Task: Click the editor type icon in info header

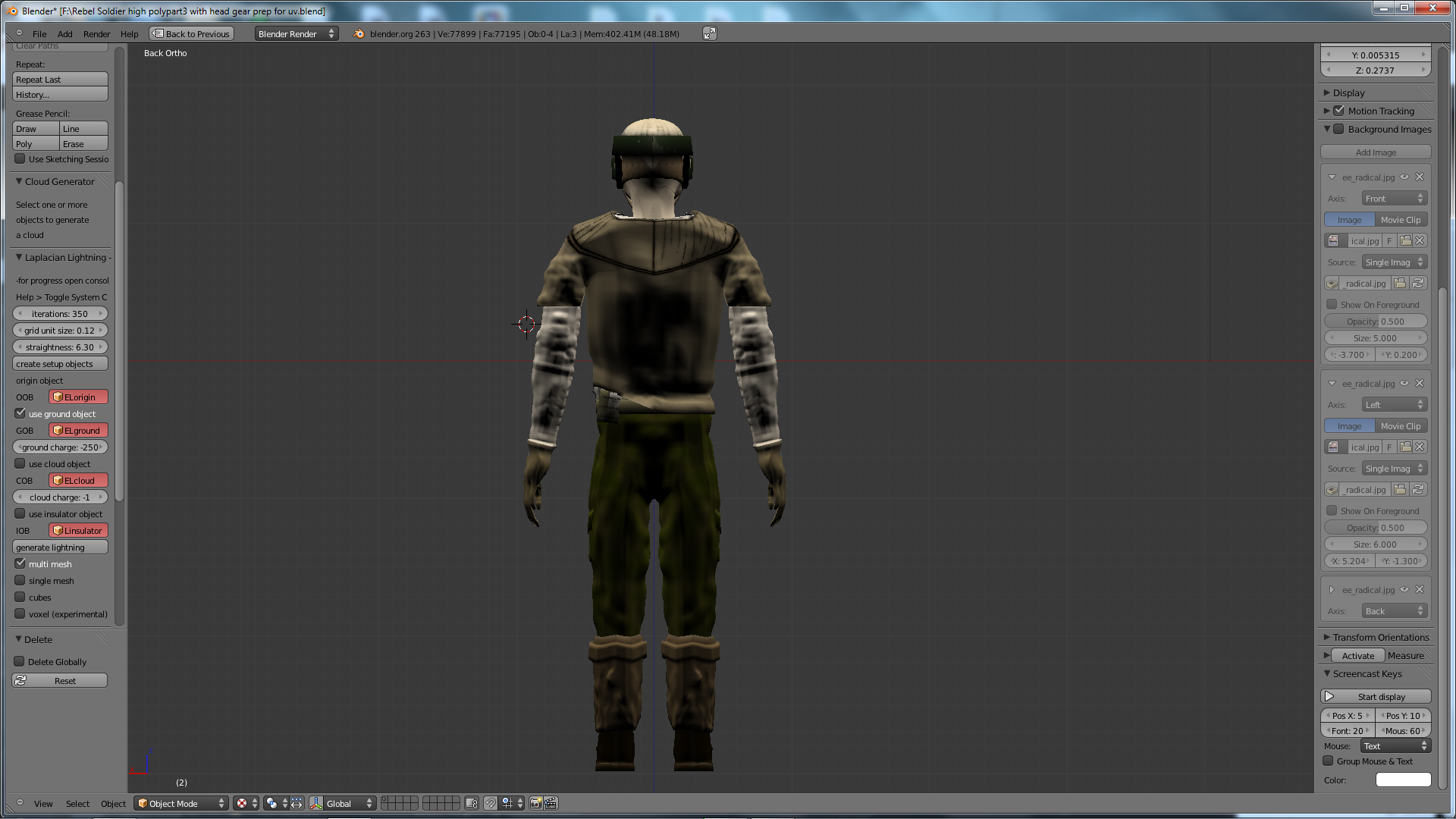Action: (x=19, y=33)
